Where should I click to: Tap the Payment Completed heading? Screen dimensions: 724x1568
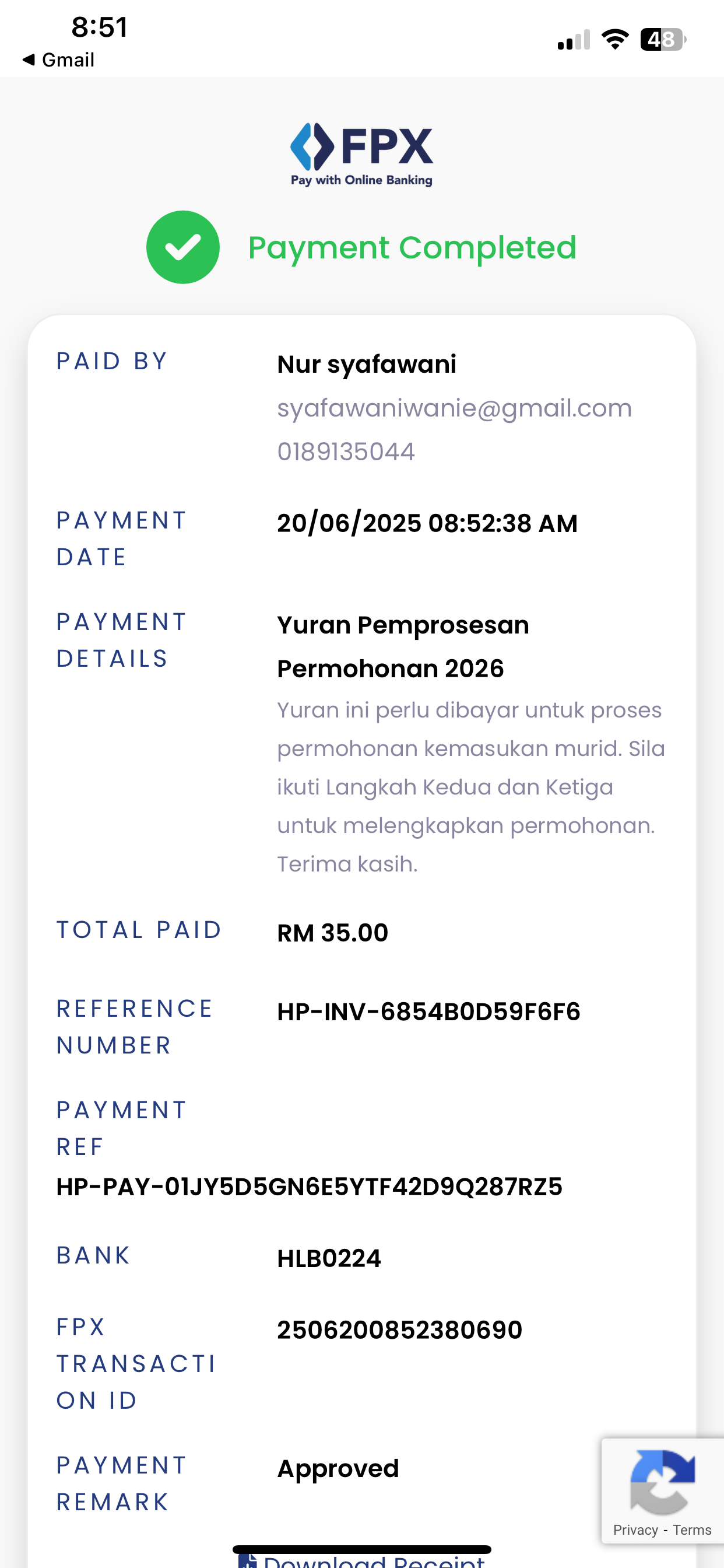[412, 247]
